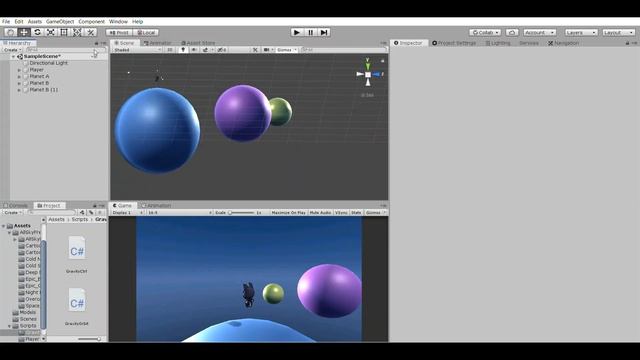This screenshot has width=640, height=360.
Task: Open Display 1 dropdown in Game view
Action: click(x=128, y=213)
